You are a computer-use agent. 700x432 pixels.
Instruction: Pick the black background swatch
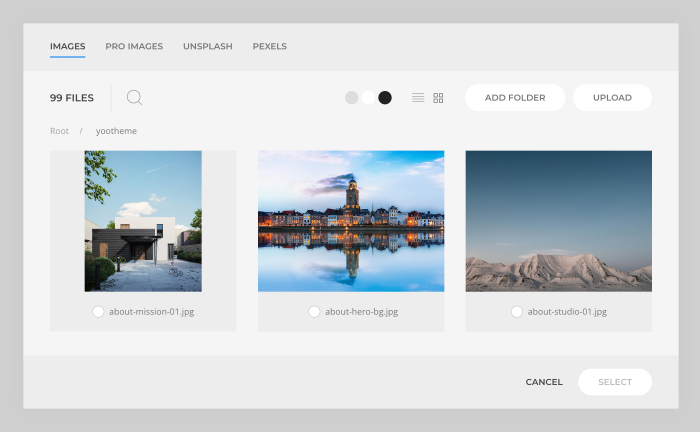385,98
